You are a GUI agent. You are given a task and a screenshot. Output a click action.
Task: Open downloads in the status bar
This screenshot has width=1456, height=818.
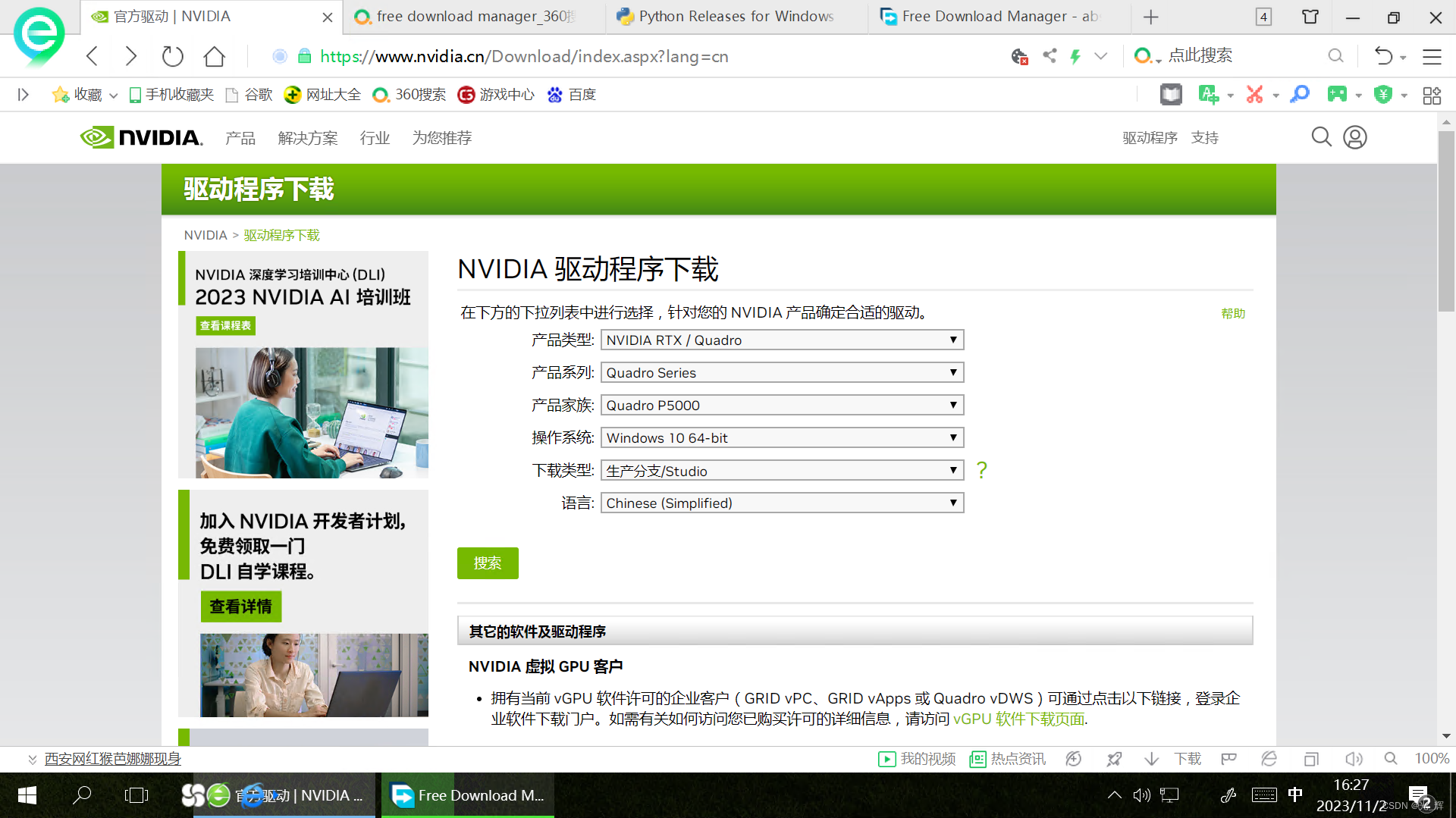(x=1187, y=759)
